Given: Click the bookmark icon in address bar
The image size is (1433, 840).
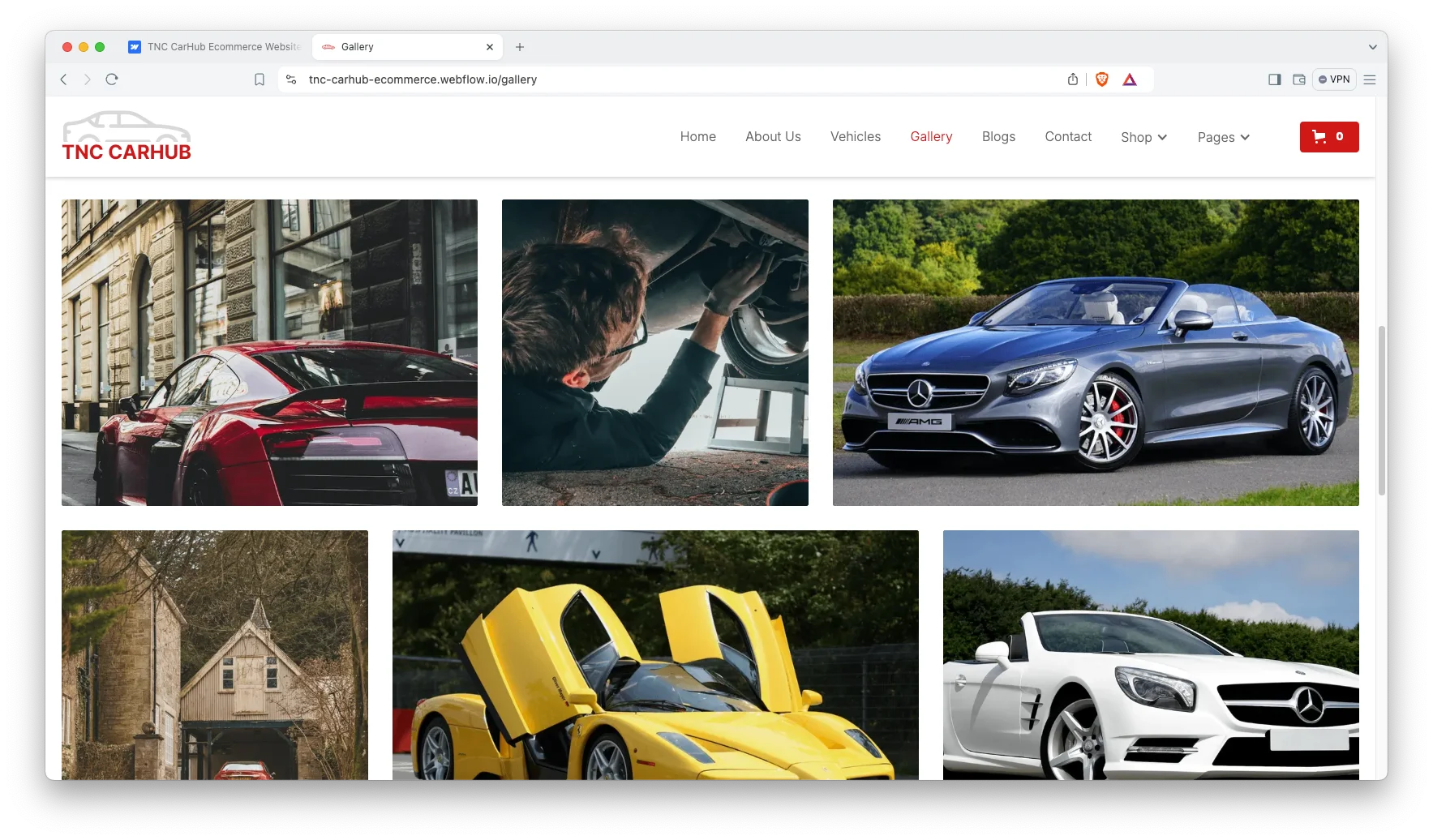Looking at the screenshot, I should coord(259,79).
